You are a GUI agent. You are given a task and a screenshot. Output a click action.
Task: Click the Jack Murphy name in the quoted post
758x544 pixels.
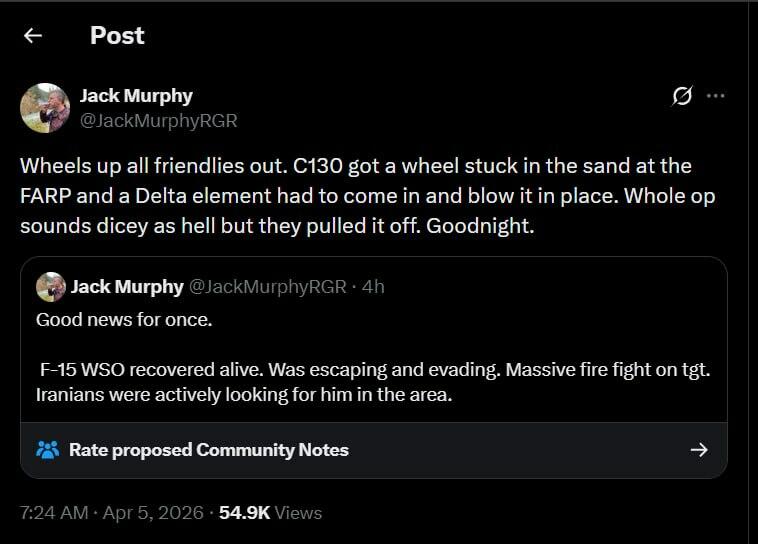pos(127,287)
